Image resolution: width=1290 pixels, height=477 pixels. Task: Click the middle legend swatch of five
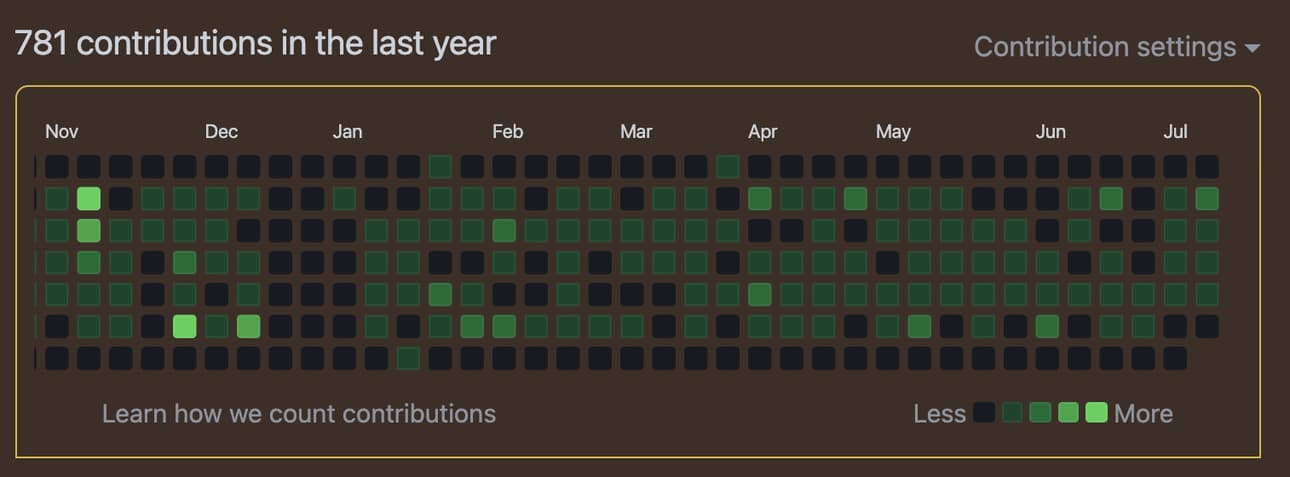(1040, 412)
